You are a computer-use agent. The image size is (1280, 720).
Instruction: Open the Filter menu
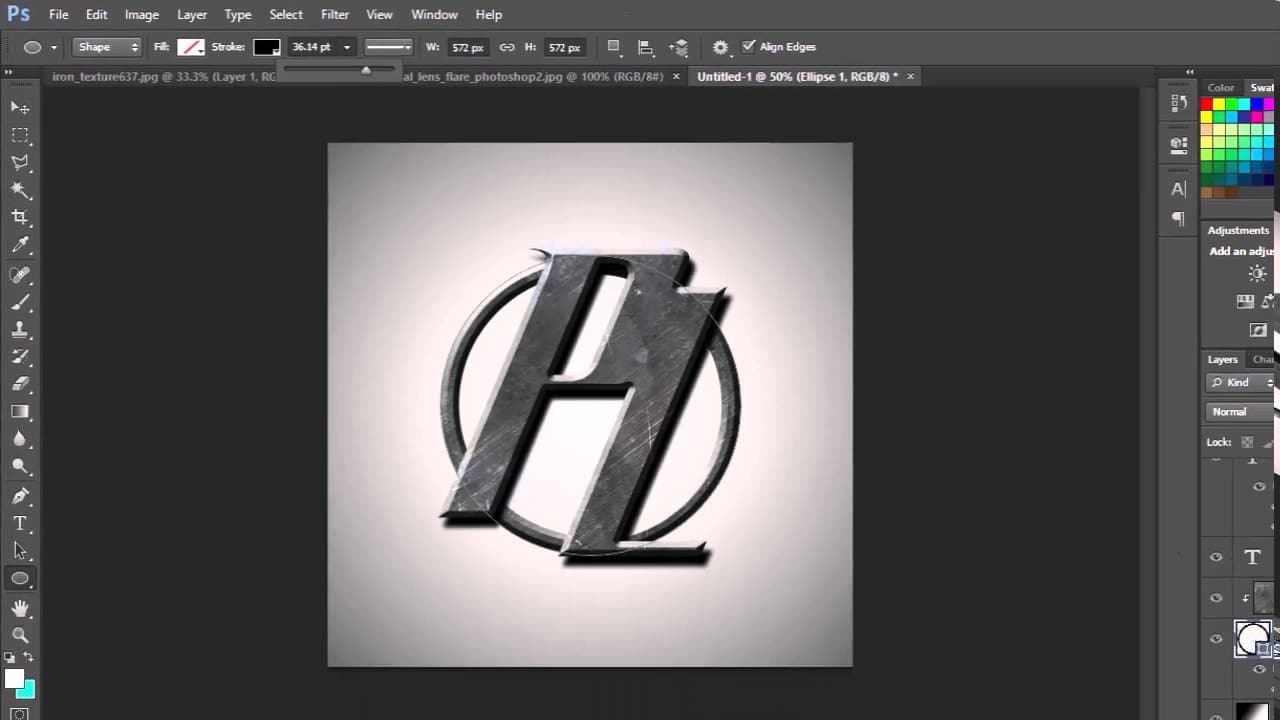334,14
